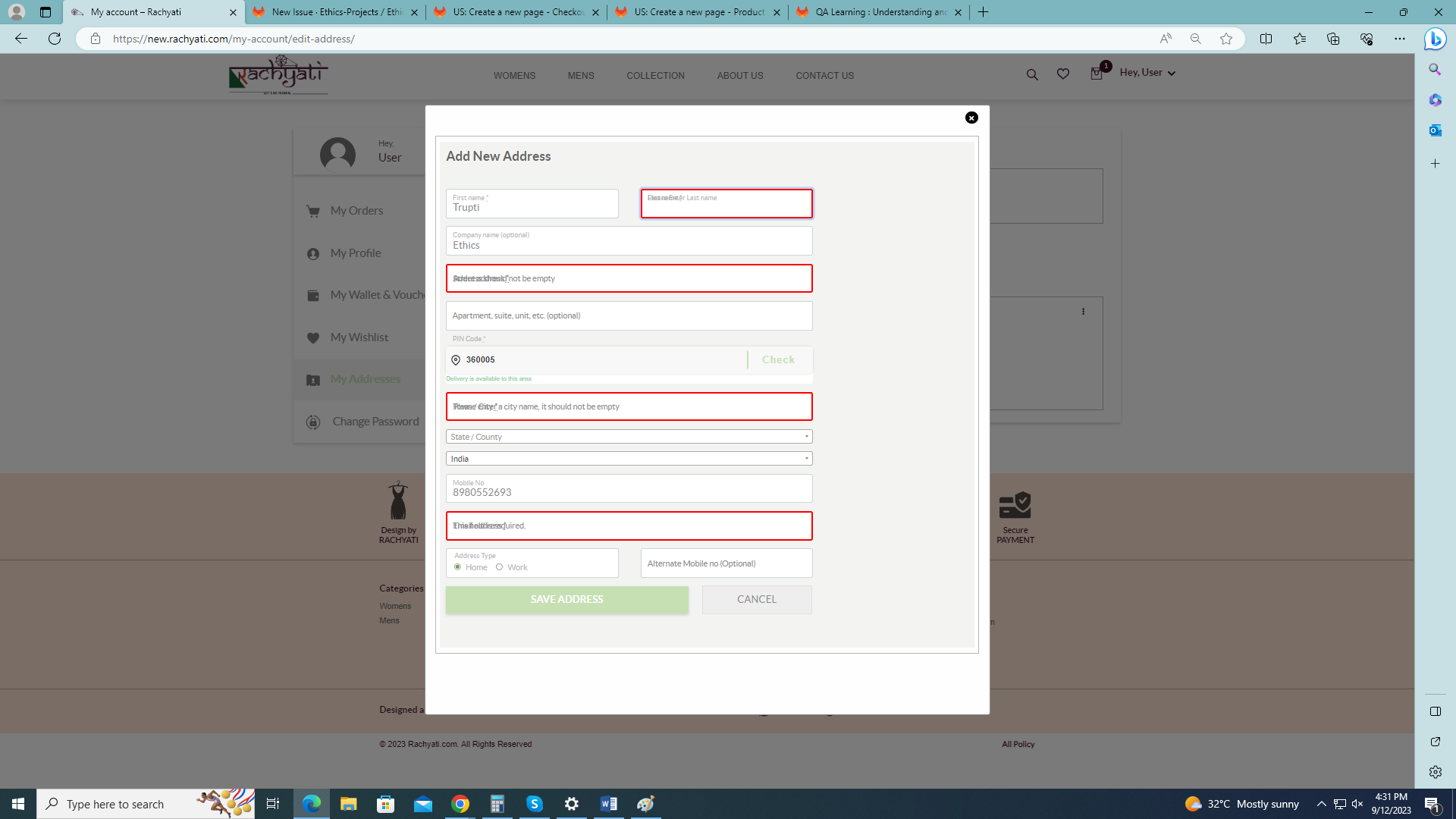Image resolution: width=1456 pixels, height=819 pixels.
Task: Click the site search magnifier icon
Action: click(1032, 74)
